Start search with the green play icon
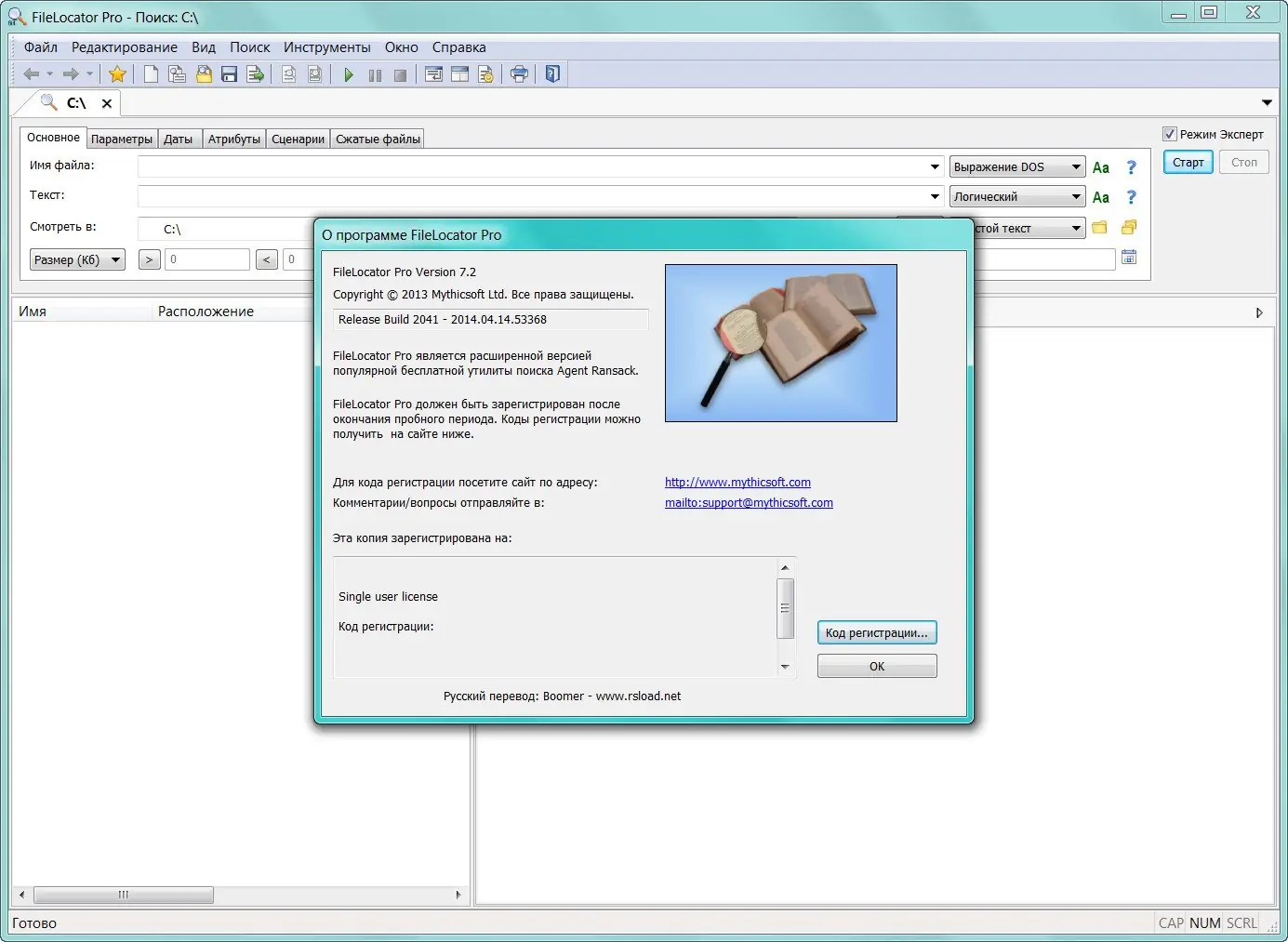The width and height of the screenshot is (1288, 942). (x=349, y=74)
